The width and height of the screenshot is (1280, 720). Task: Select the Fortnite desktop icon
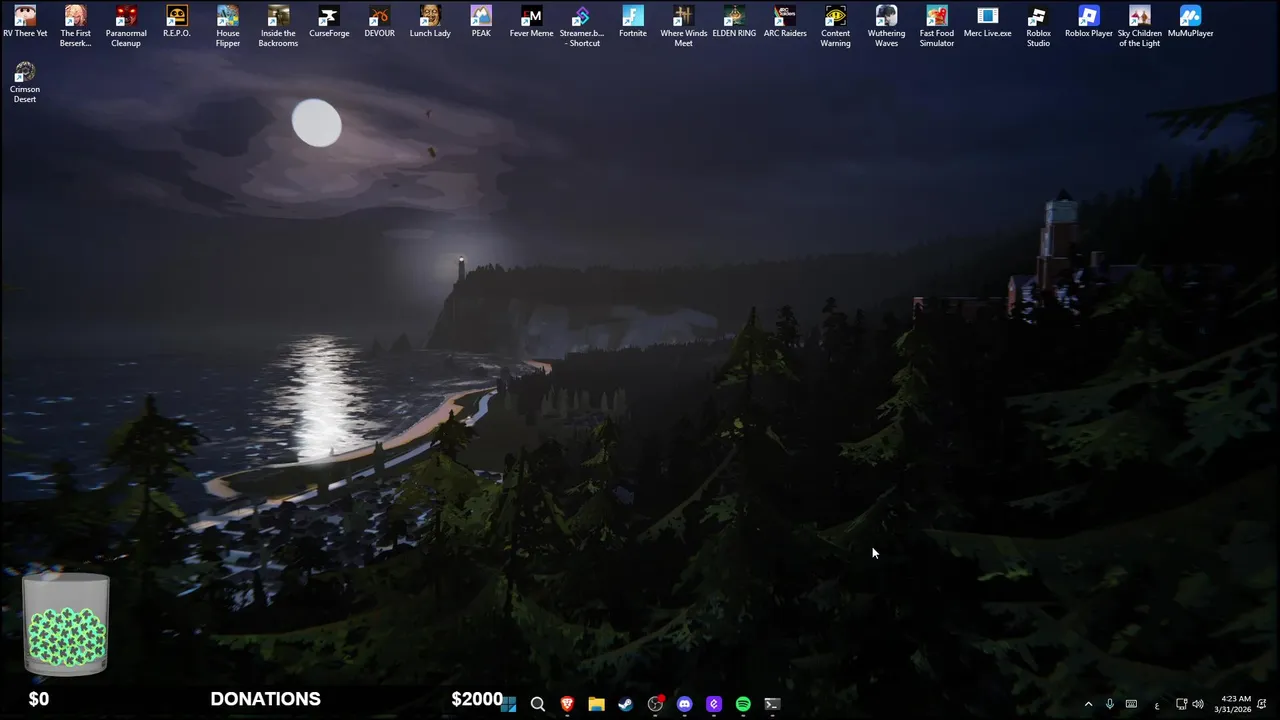tap(633, 22)
